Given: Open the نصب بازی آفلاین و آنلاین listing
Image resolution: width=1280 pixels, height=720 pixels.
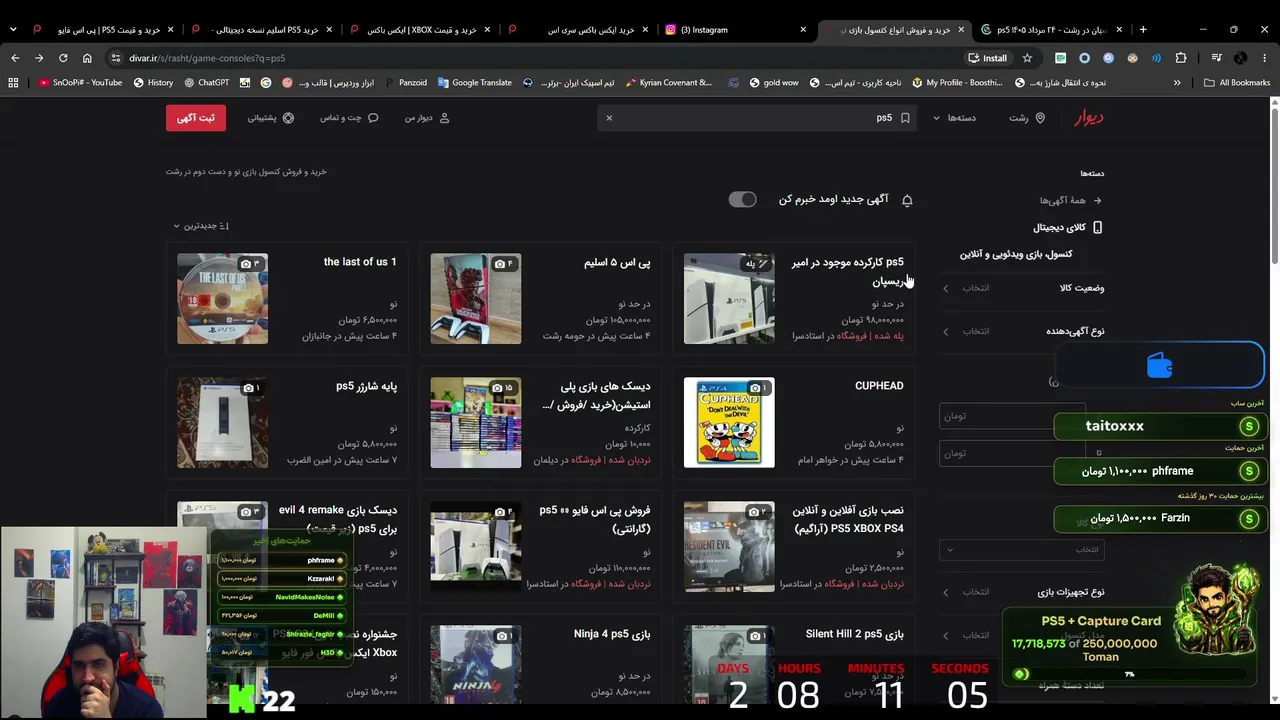Looking at the screenshot, I should pos(794,547).
